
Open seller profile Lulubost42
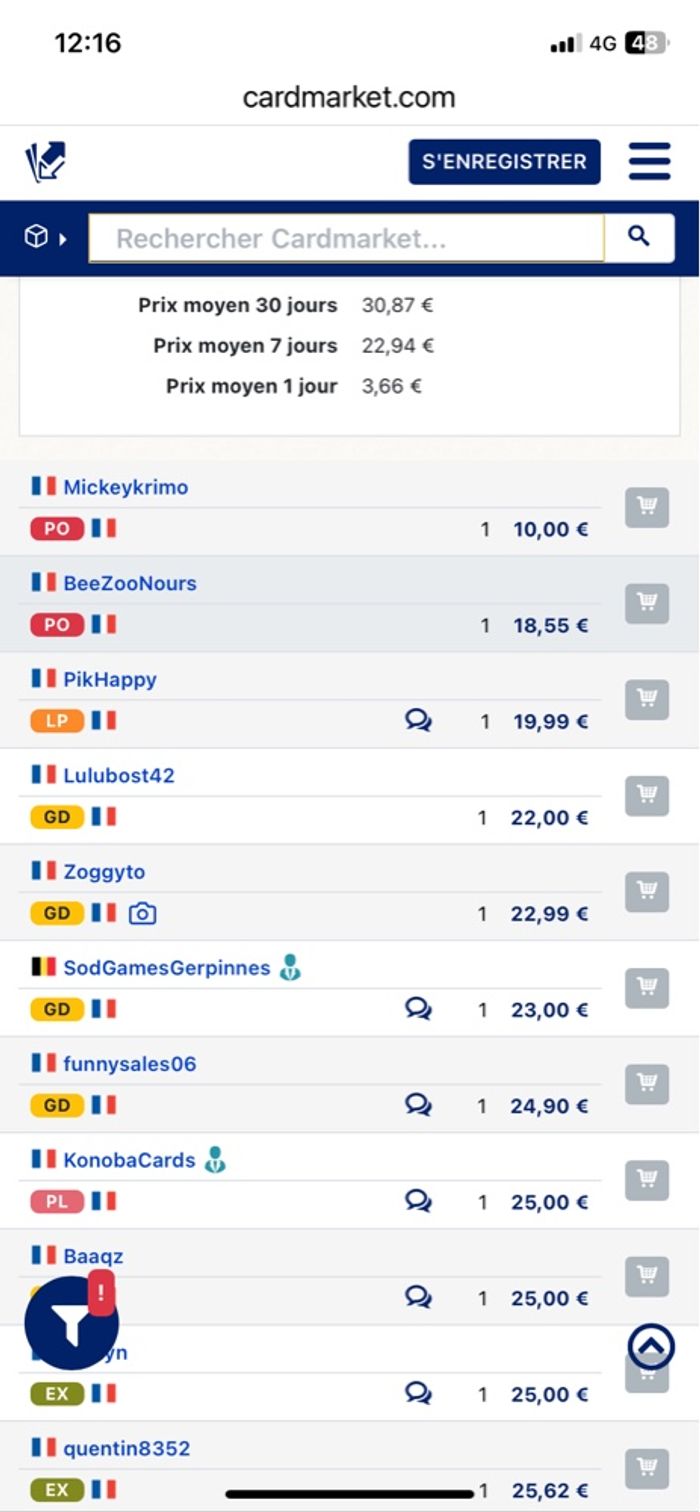pyautogui.click(x=119, y=775)
